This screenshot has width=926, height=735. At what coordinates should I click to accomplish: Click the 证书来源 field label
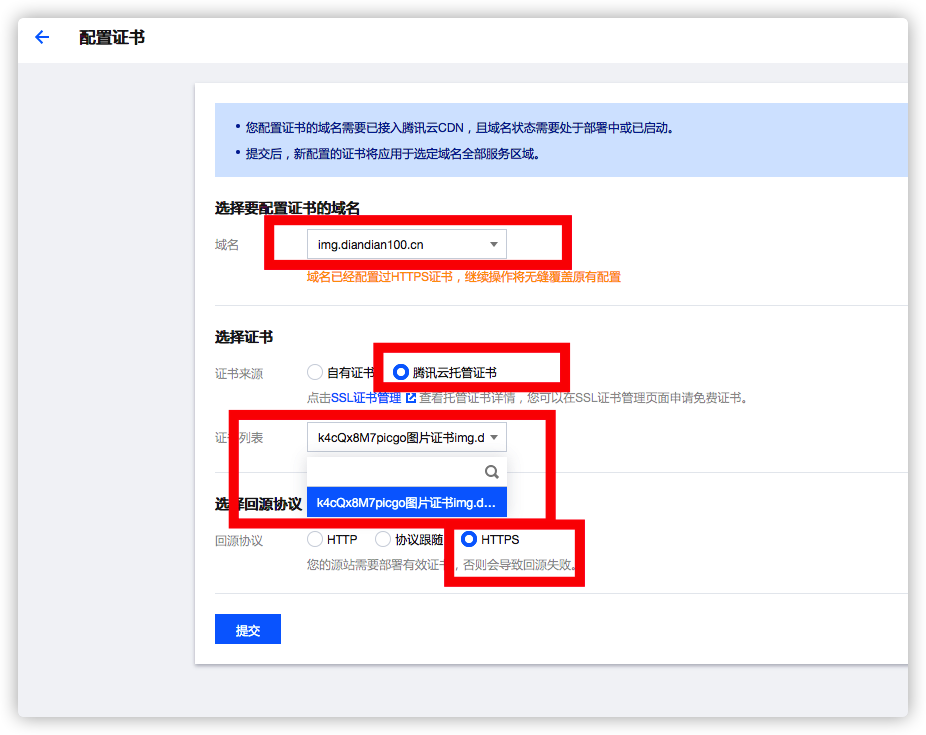[x=239, y=373]
